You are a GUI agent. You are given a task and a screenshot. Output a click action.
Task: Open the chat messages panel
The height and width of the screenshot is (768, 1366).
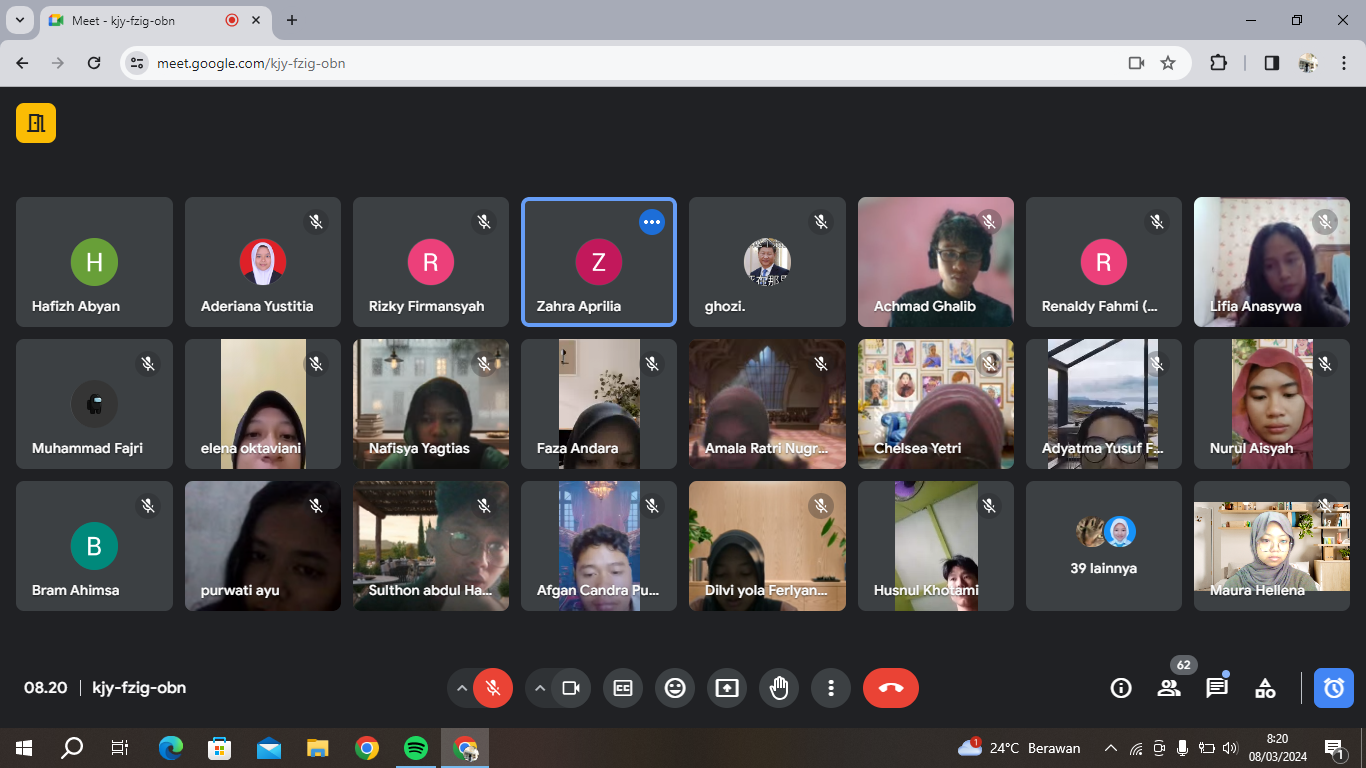[x=1216, y=688]
